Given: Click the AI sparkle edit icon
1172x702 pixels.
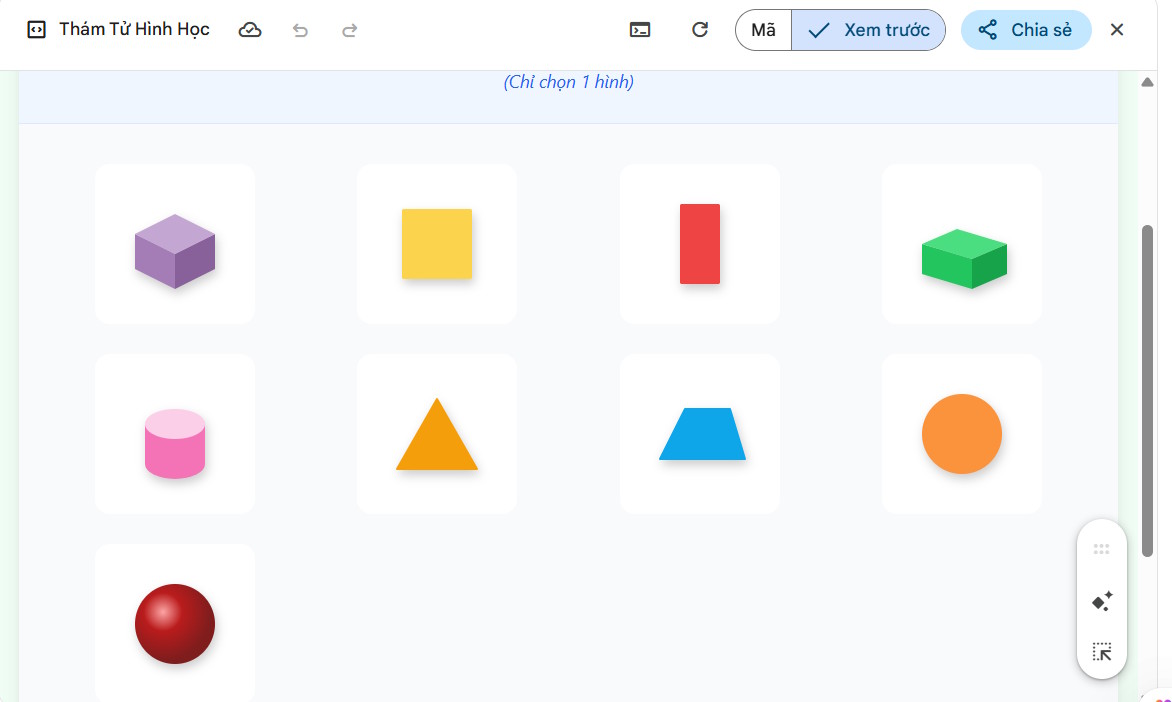Looking at the screenshot, I should (1102, 602).
